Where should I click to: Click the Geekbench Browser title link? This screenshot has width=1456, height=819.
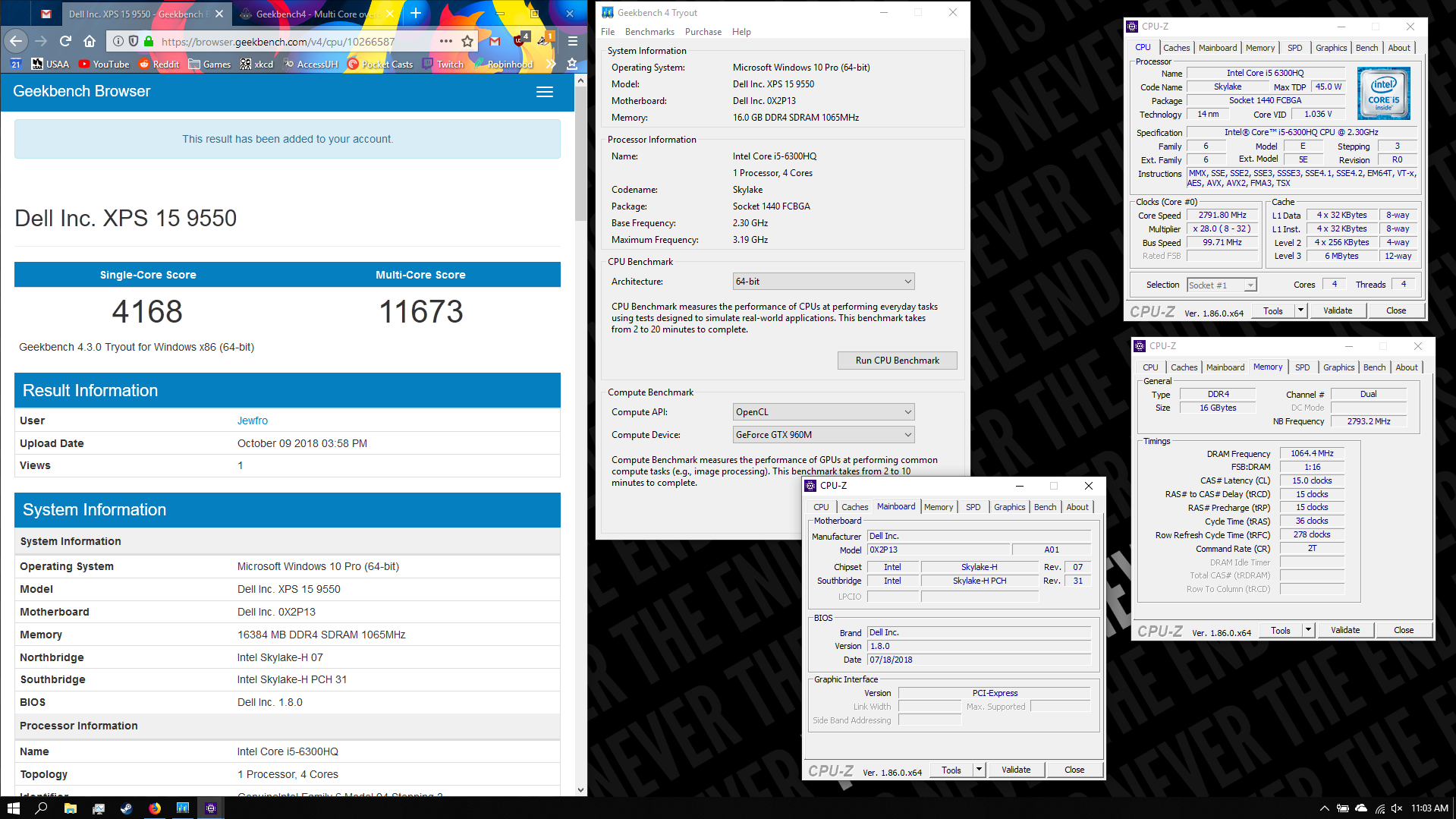coord(82,91)
